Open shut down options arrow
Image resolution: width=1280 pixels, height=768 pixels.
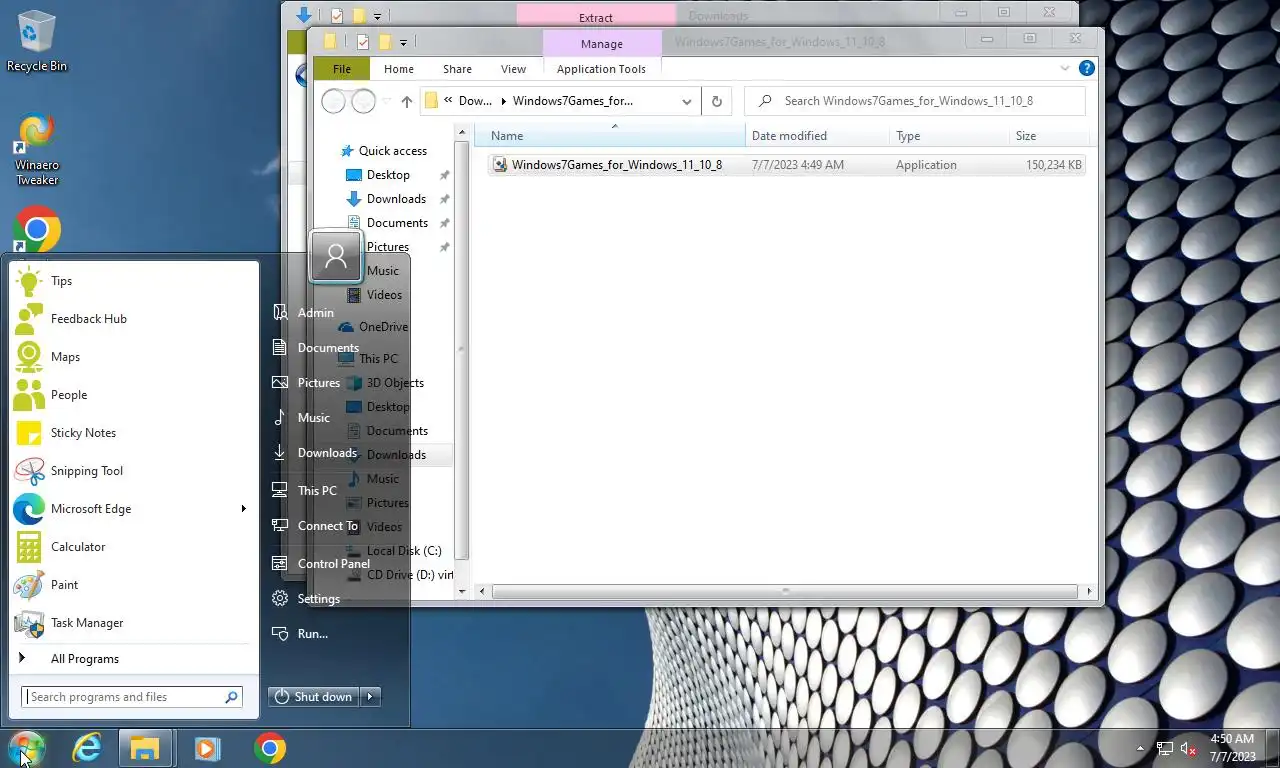pos(371,697)
